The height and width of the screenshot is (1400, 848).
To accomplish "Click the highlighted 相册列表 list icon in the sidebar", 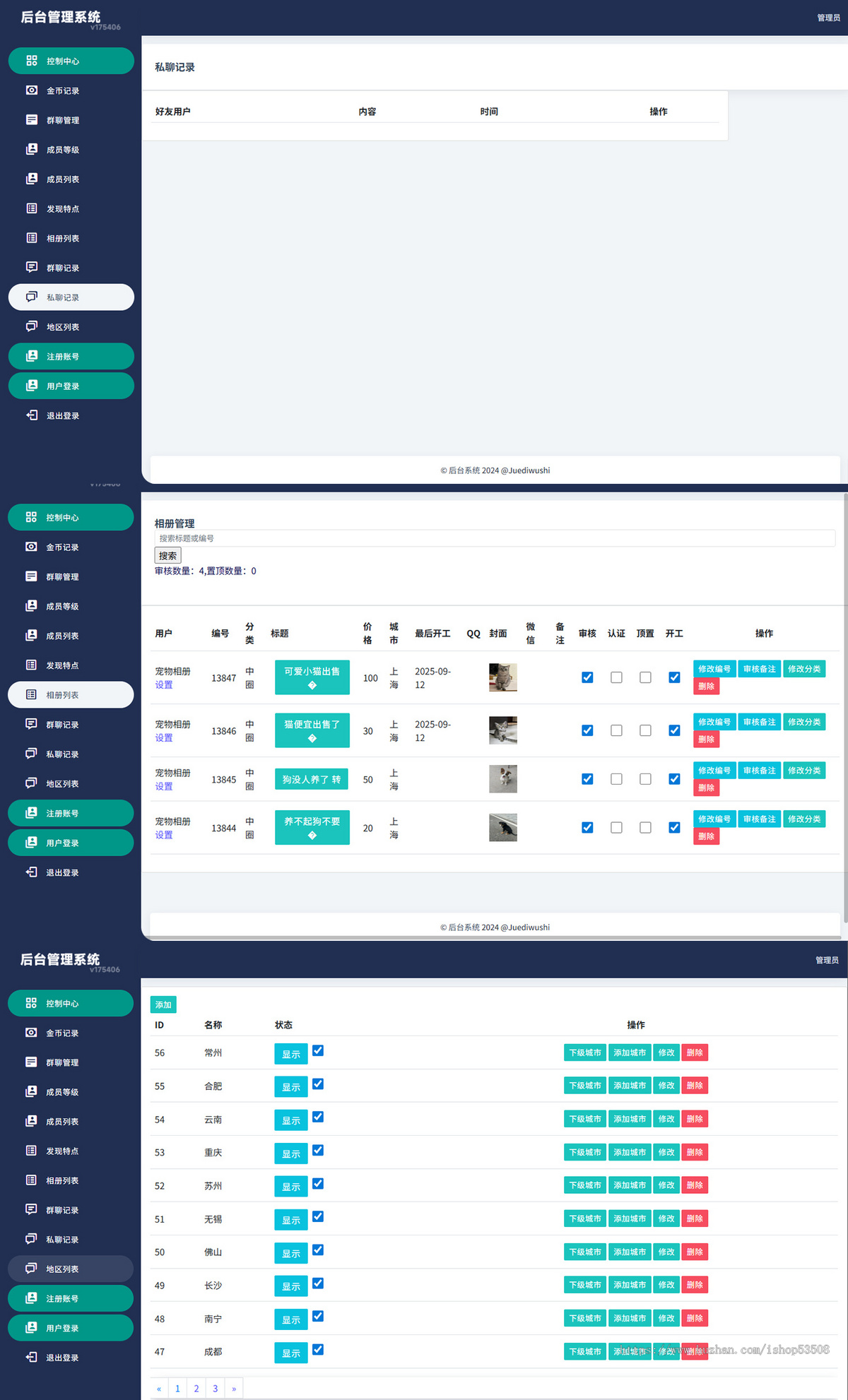I will tap(31, 694).
